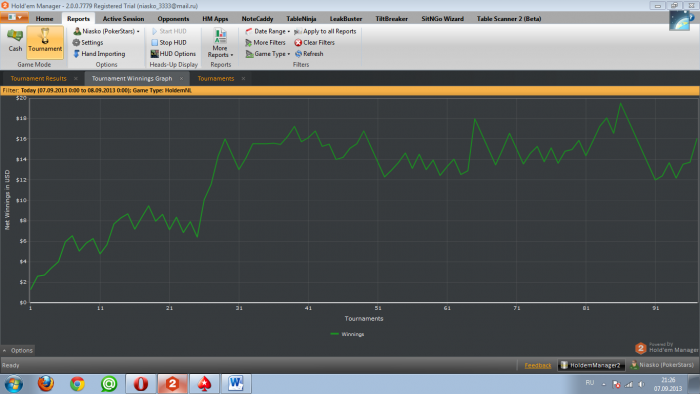Open the Game Type filter dropdown
This screenshot has width=700, height=394.
[267, 54]
